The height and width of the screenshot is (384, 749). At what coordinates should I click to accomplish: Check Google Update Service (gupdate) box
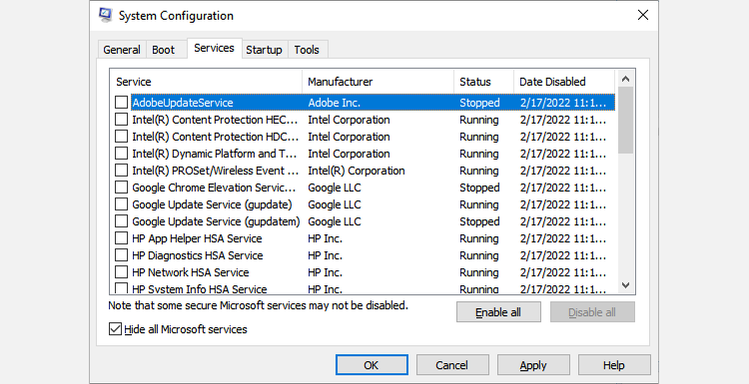[x=121, y=204]
